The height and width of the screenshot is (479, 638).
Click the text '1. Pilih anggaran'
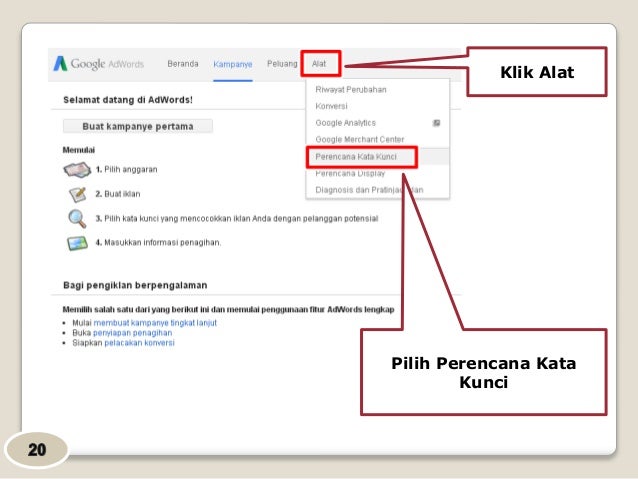127,169
